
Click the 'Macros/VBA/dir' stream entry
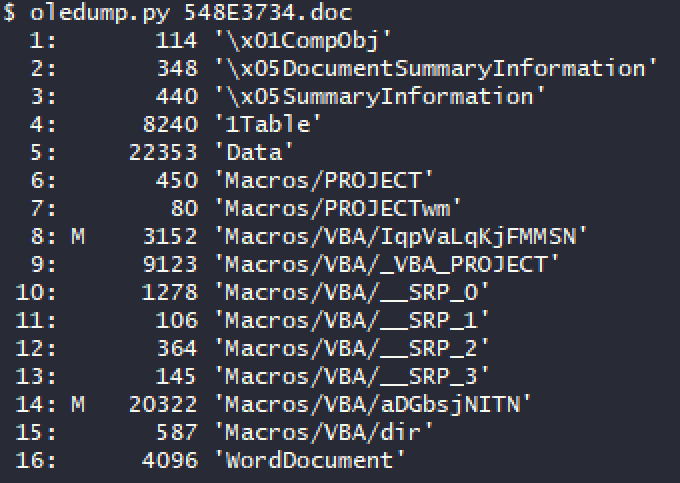coord(324,432)
